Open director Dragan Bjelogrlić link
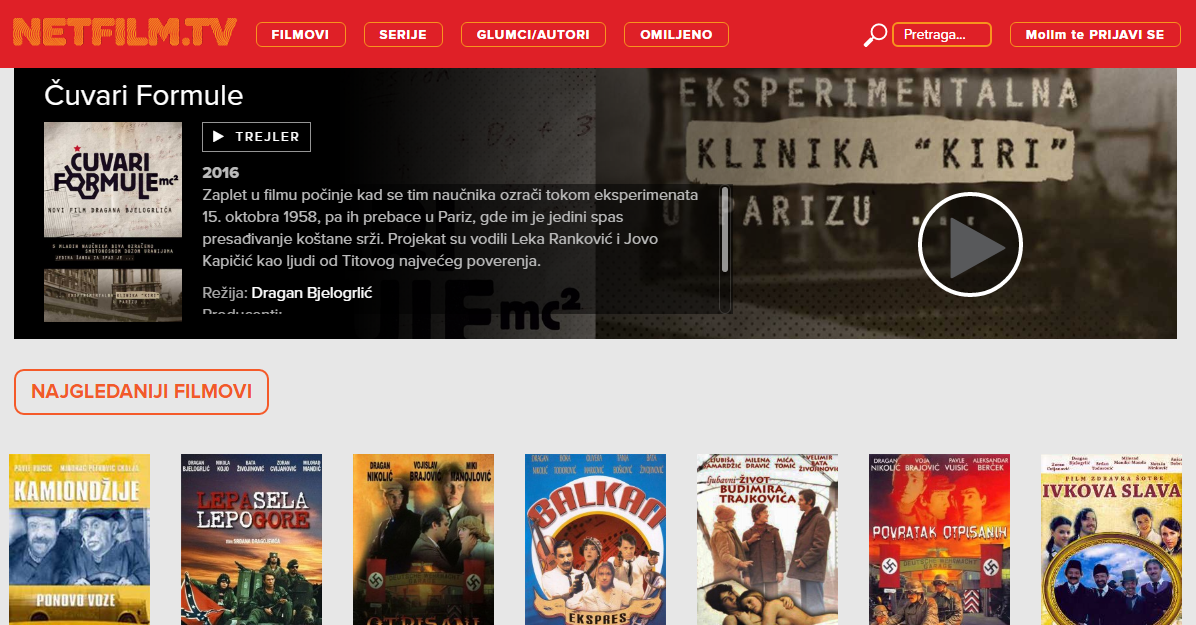 312,292
